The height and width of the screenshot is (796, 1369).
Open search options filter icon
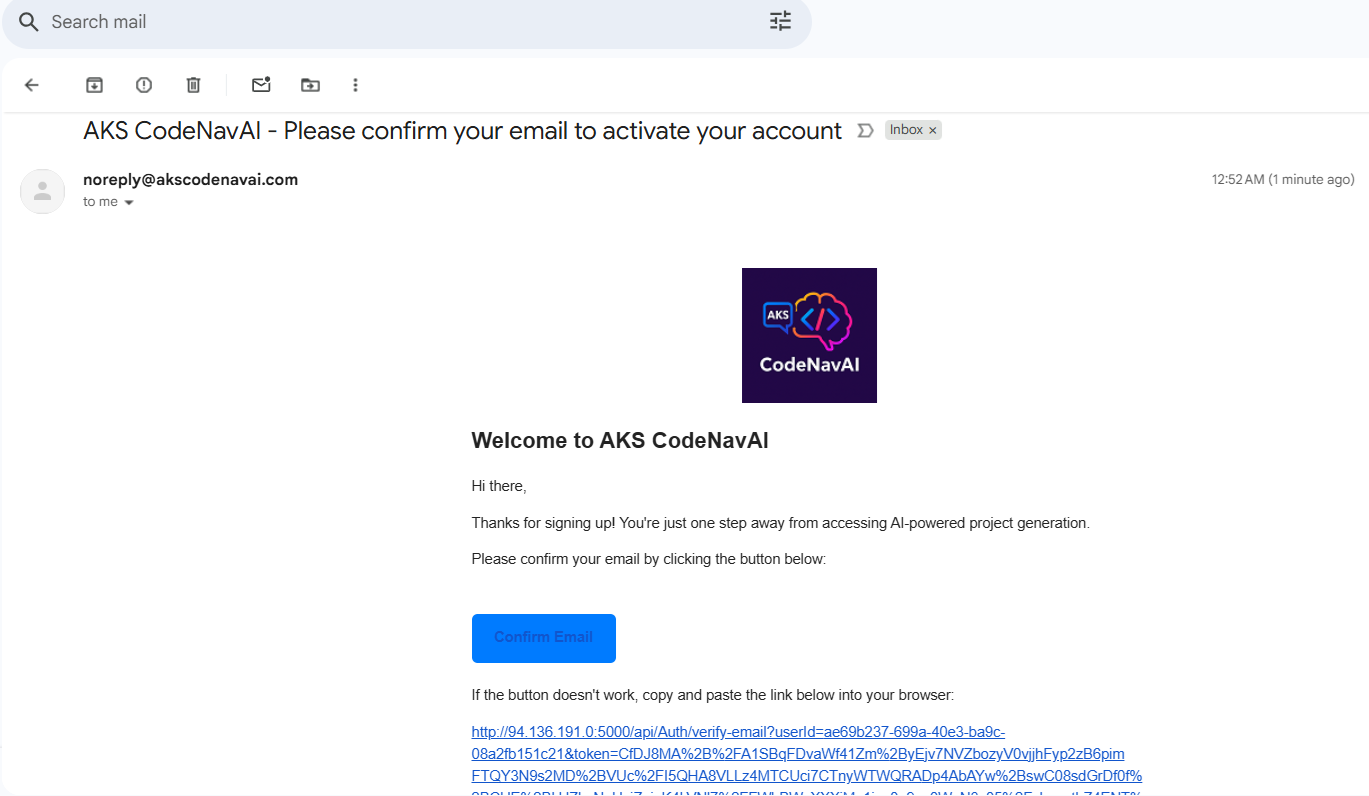(780, 21)
